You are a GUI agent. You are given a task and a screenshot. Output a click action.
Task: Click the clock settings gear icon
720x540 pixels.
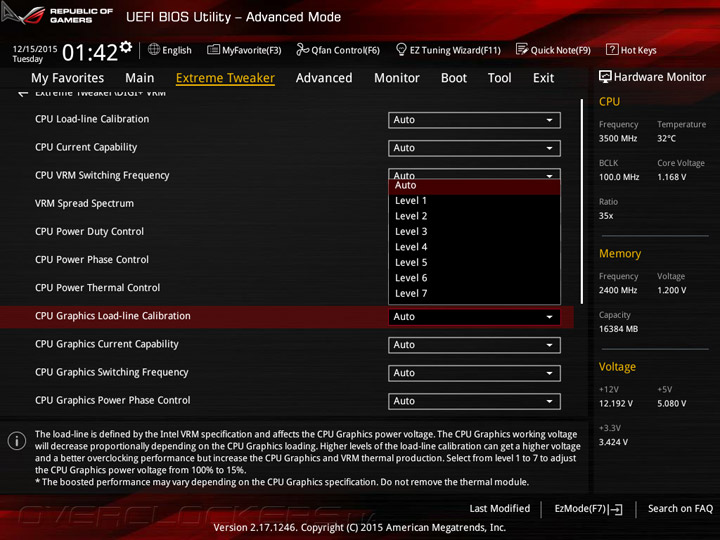click(126, 47)
